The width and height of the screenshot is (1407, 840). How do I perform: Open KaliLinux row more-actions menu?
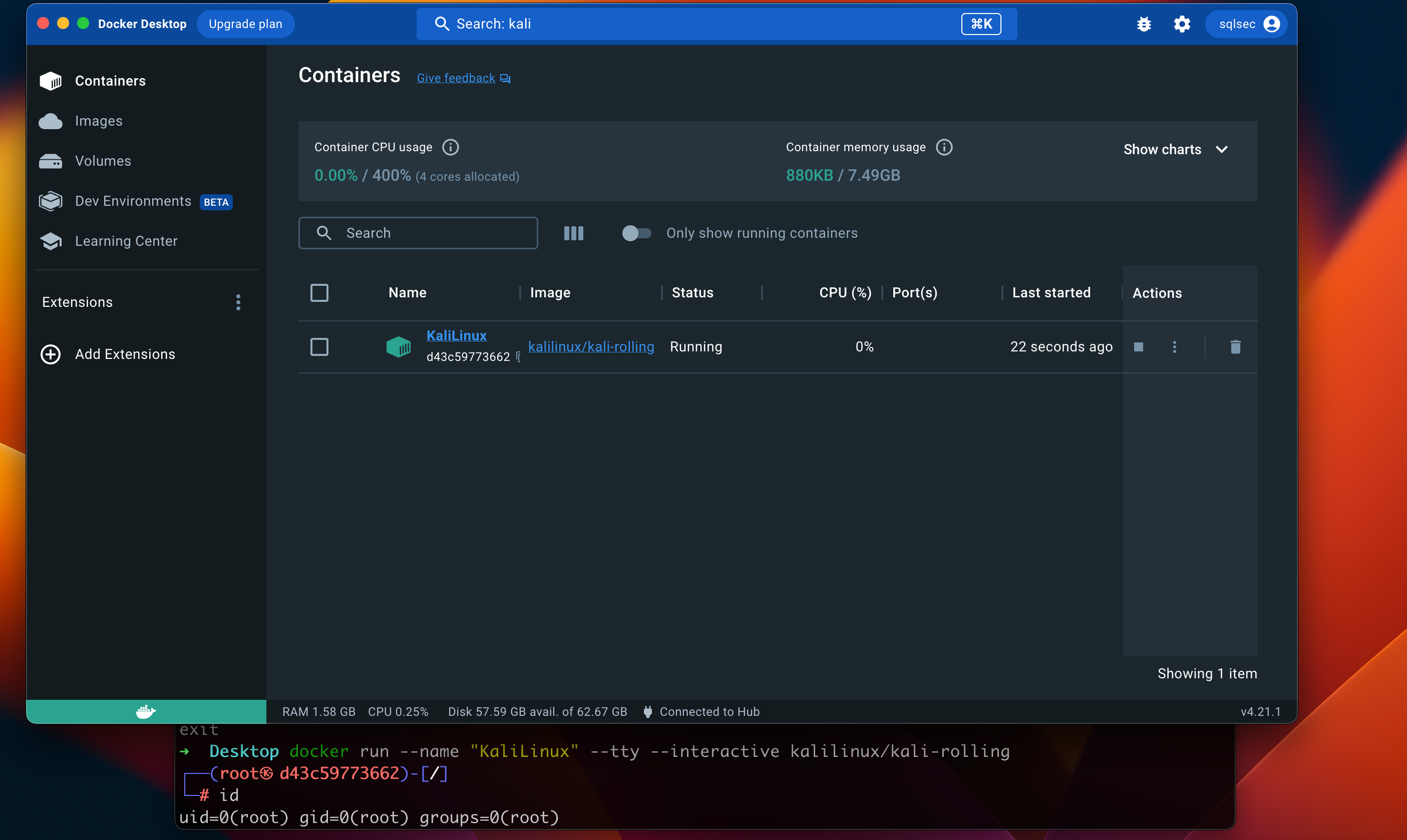[x=1174, y=347]
